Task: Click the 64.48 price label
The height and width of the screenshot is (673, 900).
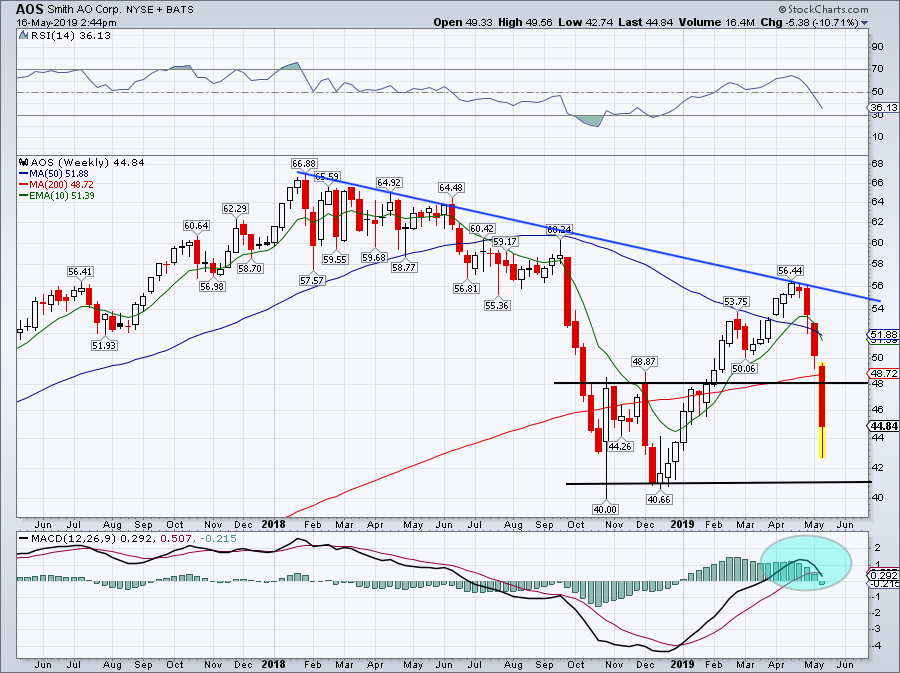Action: 451,188
